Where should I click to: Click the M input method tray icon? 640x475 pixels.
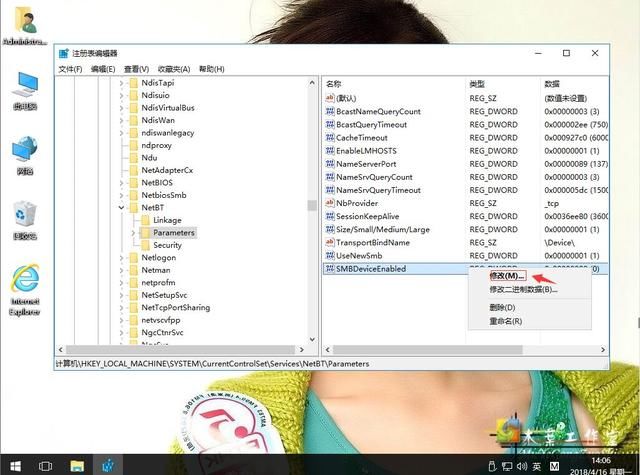coord(554,466)
